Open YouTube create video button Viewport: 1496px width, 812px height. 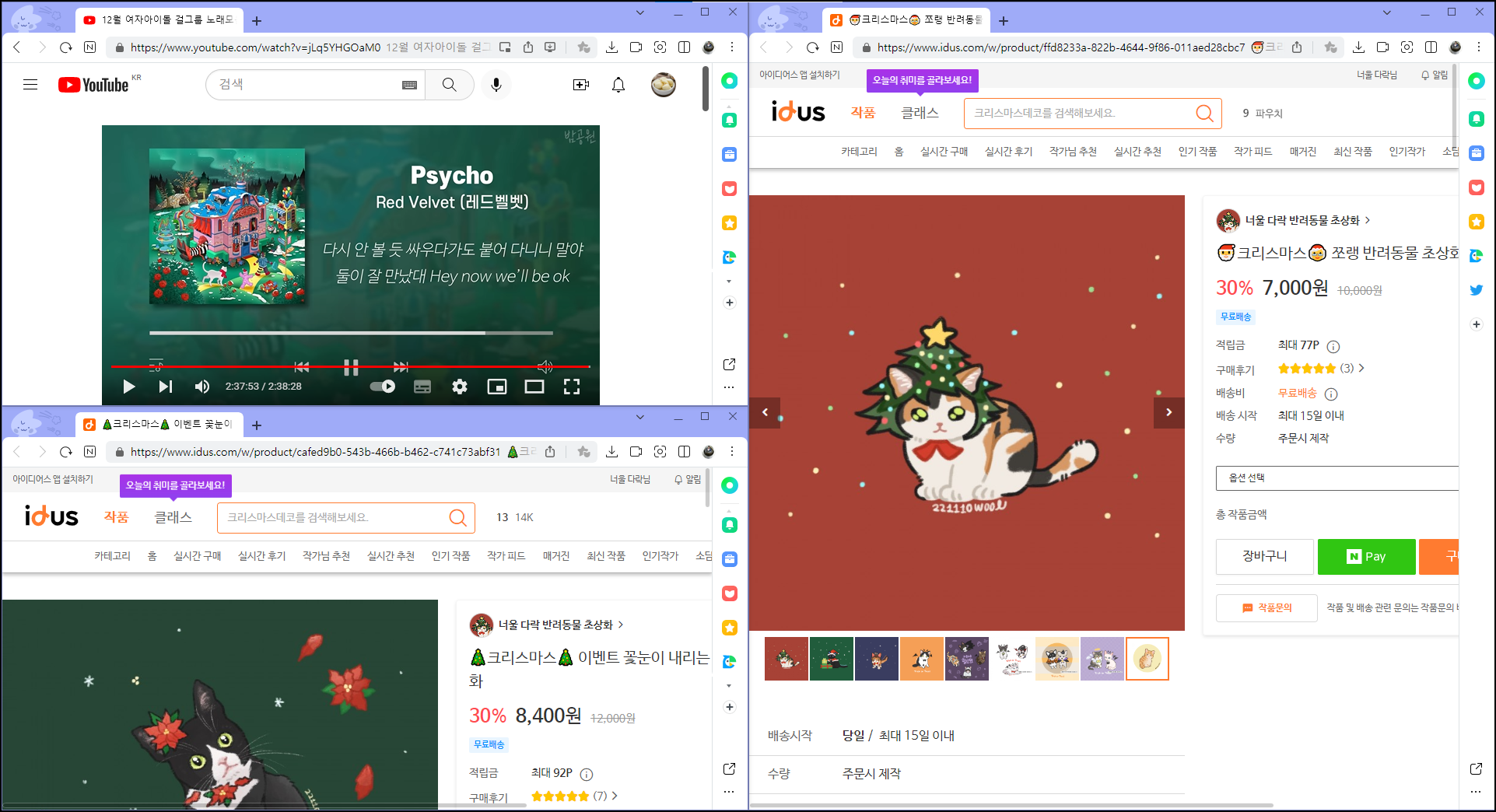(x=581, y=85)
